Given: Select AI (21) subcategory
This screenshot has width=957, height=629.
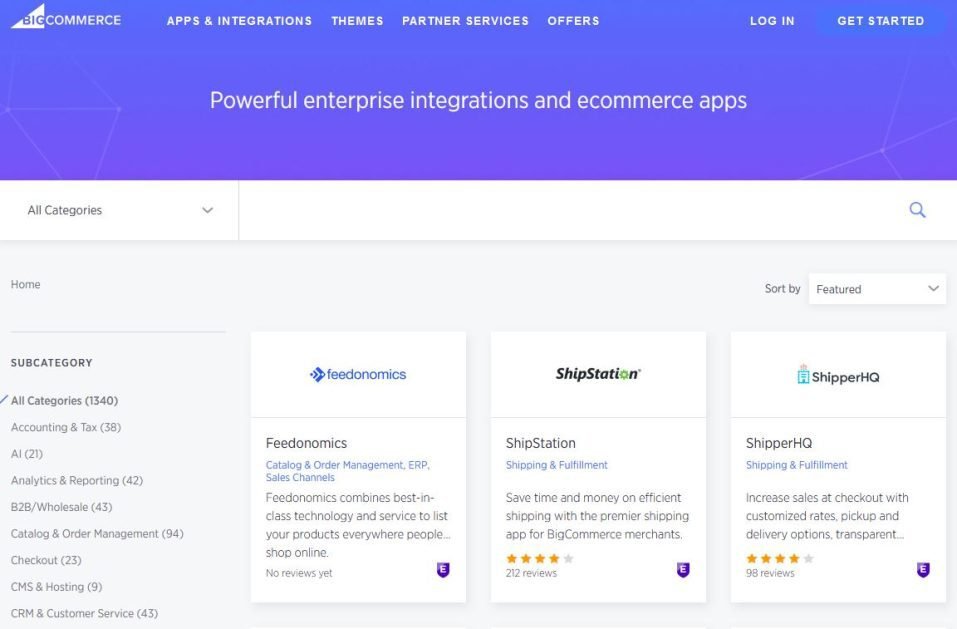Looking at the screenshot, I should pyautogui.click(x=27, y=454).
